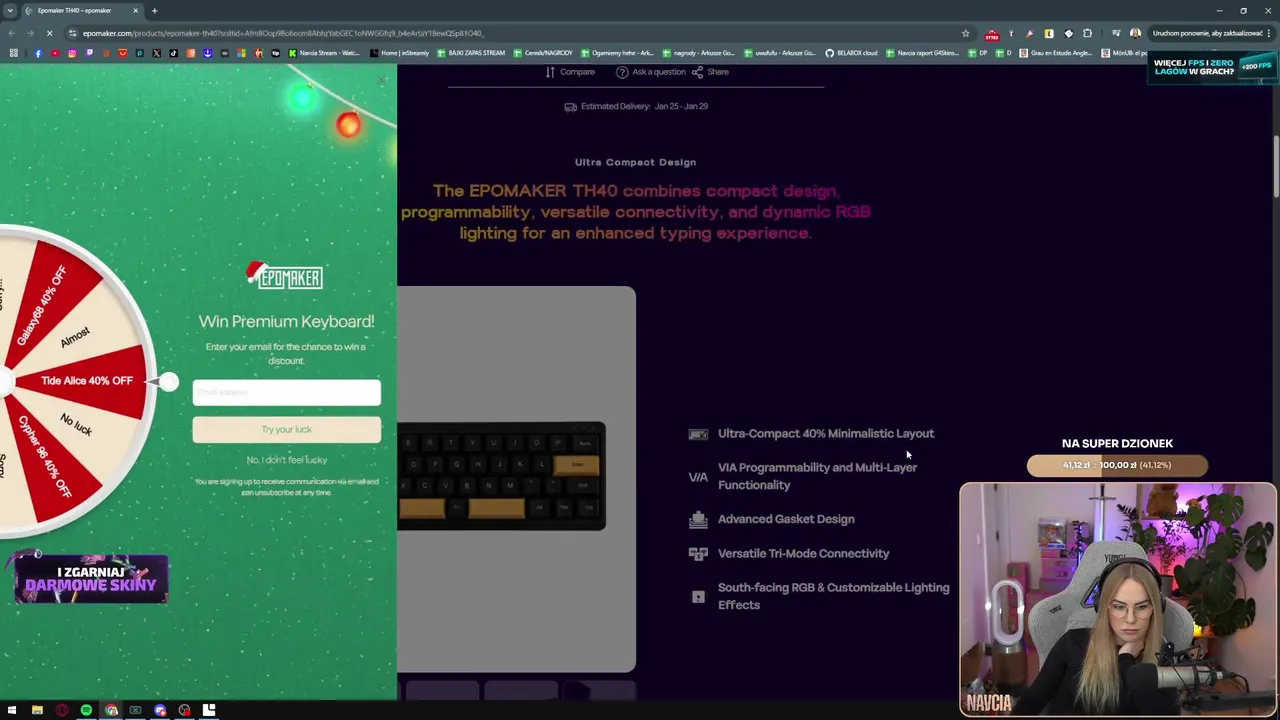Click the 'Więcej FPS' ad banner

[x=1211, y=67]
